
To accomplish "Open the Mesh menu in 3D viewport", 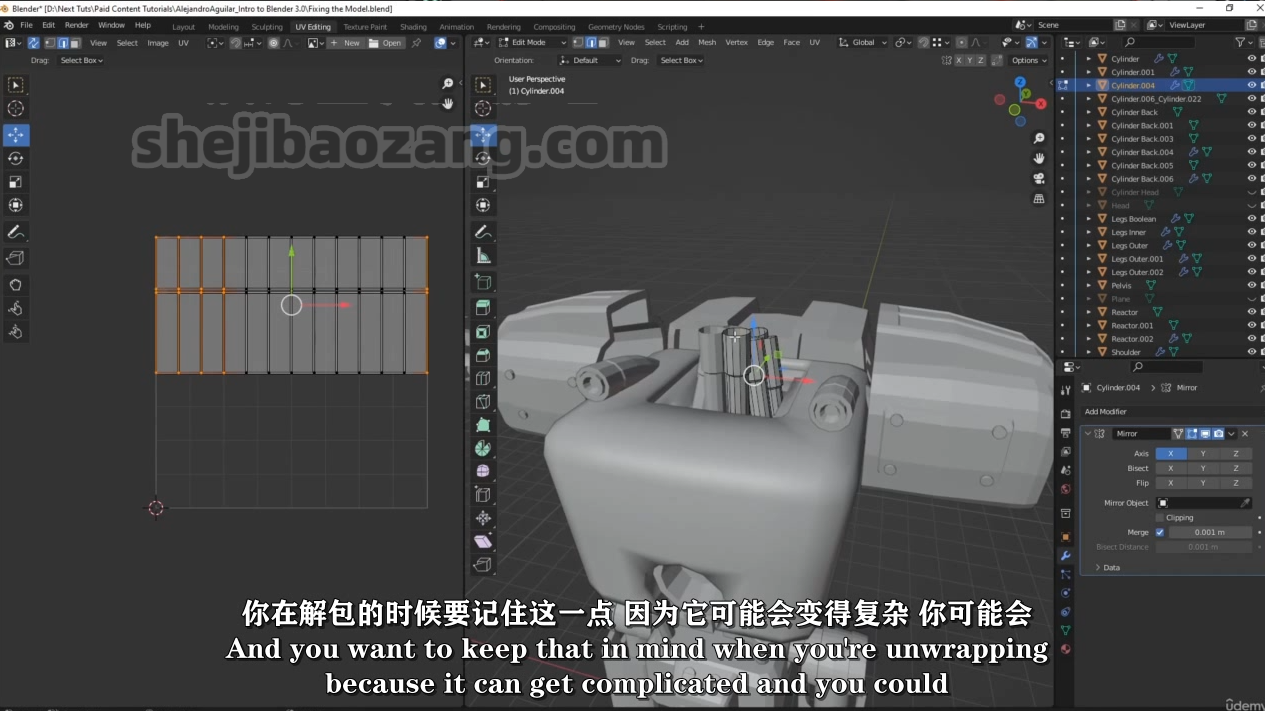I will click(707, 43).
